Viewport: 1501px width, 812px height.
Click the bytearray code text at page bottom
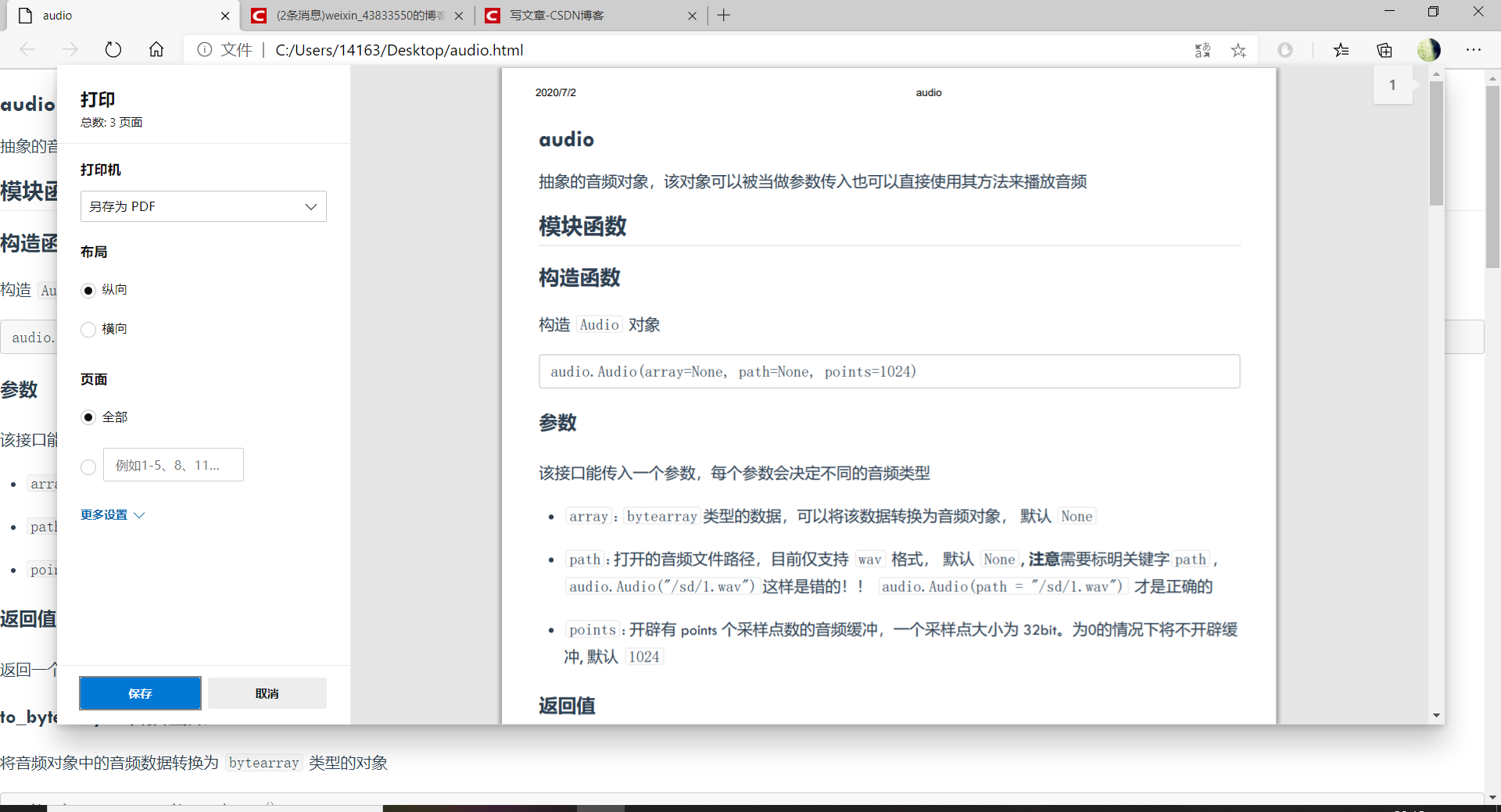[x=264, y=763]
